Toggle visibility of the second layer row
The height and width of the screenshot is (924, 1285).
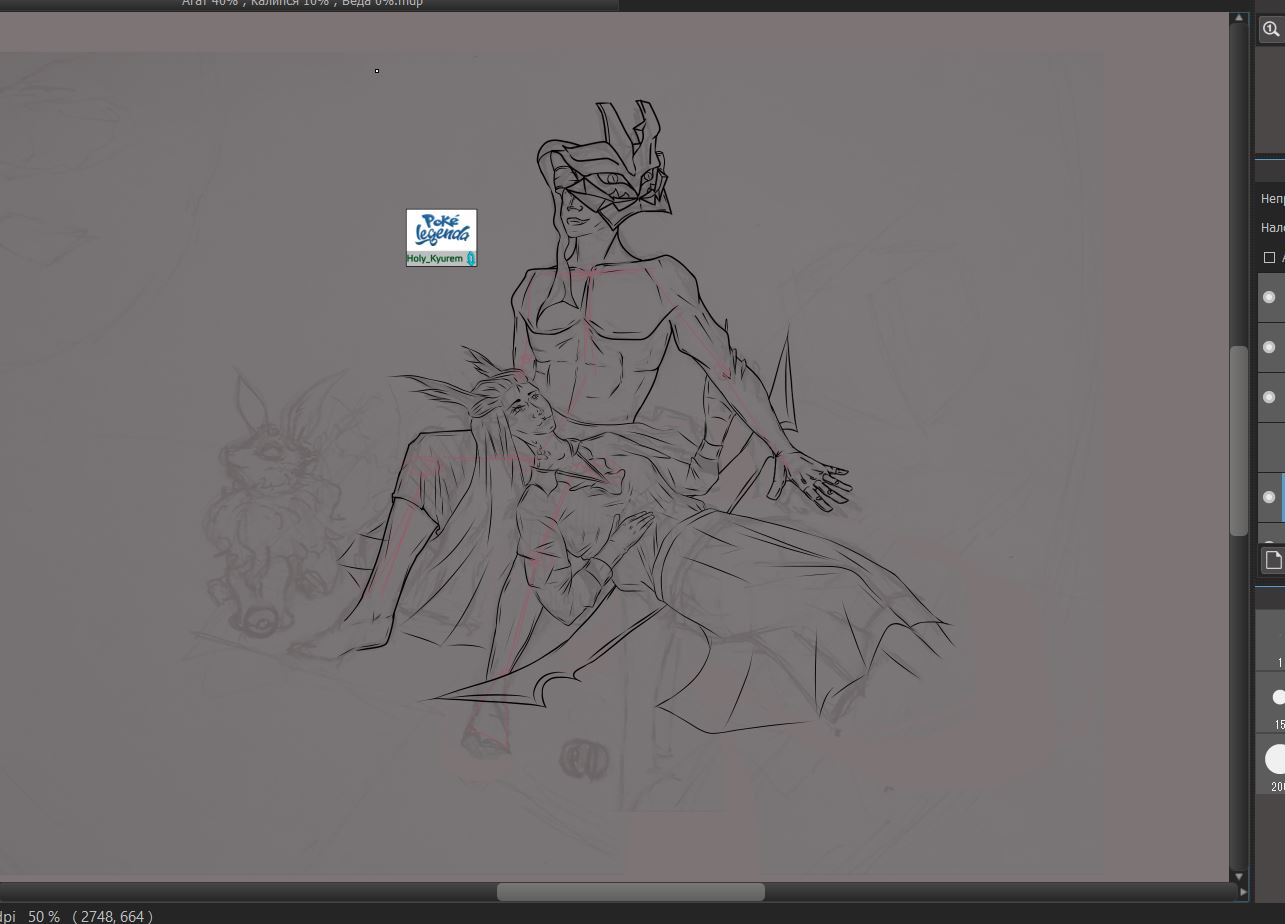1269,347
